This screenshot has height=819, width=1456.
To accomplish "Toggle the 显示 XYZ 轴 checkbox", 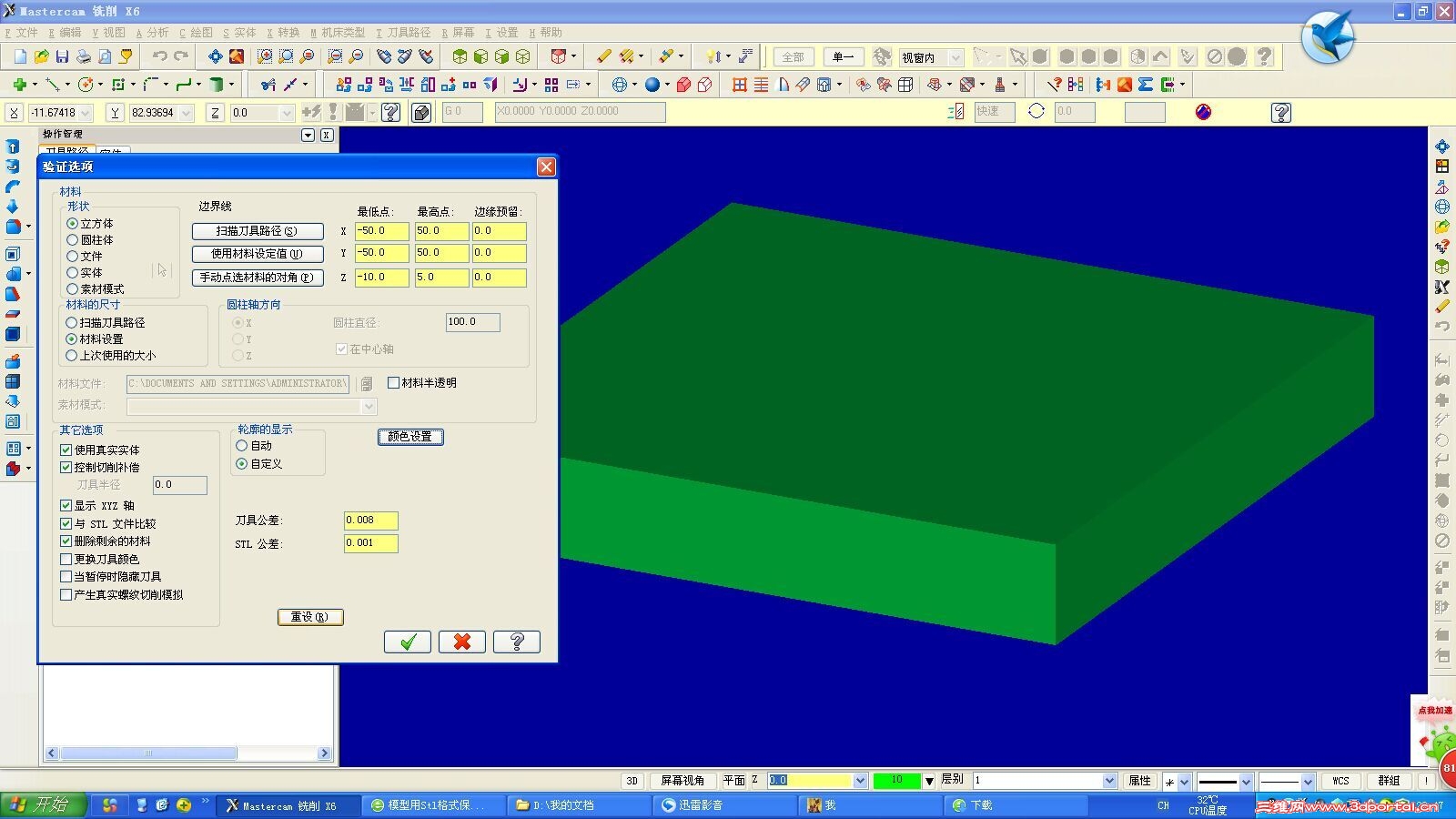I will tap(66, 506).
